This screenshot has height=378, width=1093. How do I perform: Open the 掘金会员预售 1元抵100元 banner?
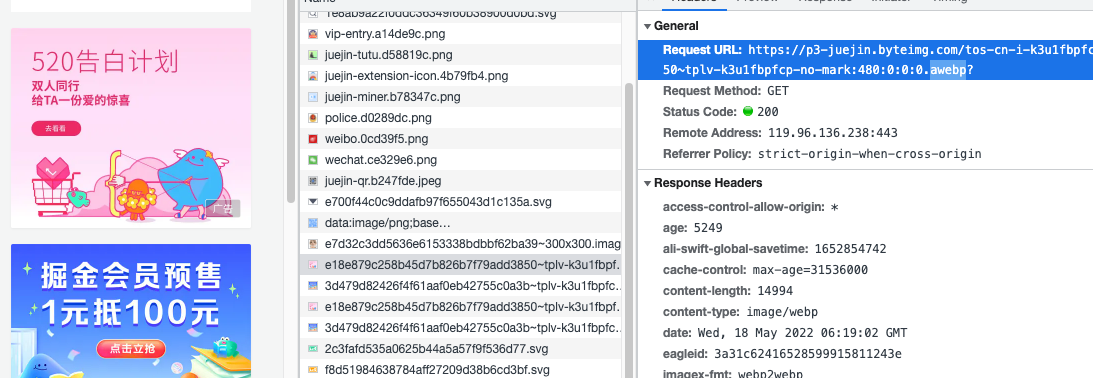[131, 311]
